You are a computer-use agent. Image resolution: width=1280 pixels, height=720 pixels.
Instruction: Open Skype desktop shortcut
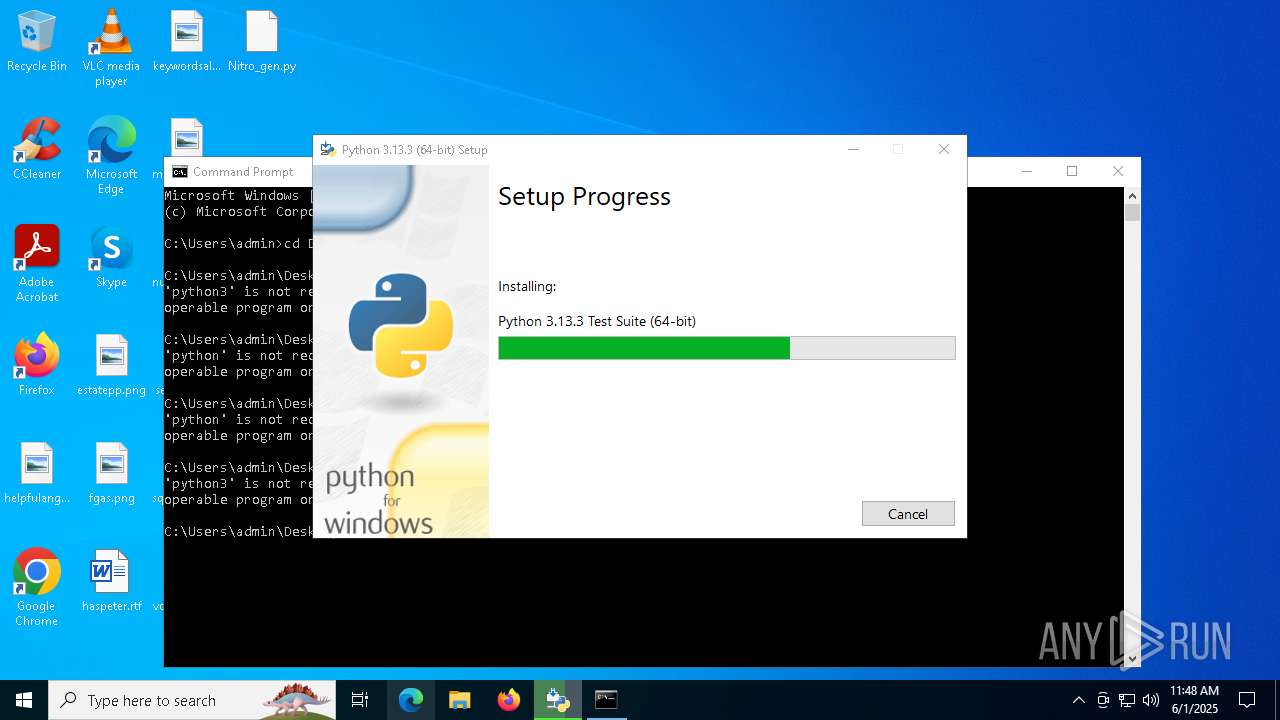[111, 257]
